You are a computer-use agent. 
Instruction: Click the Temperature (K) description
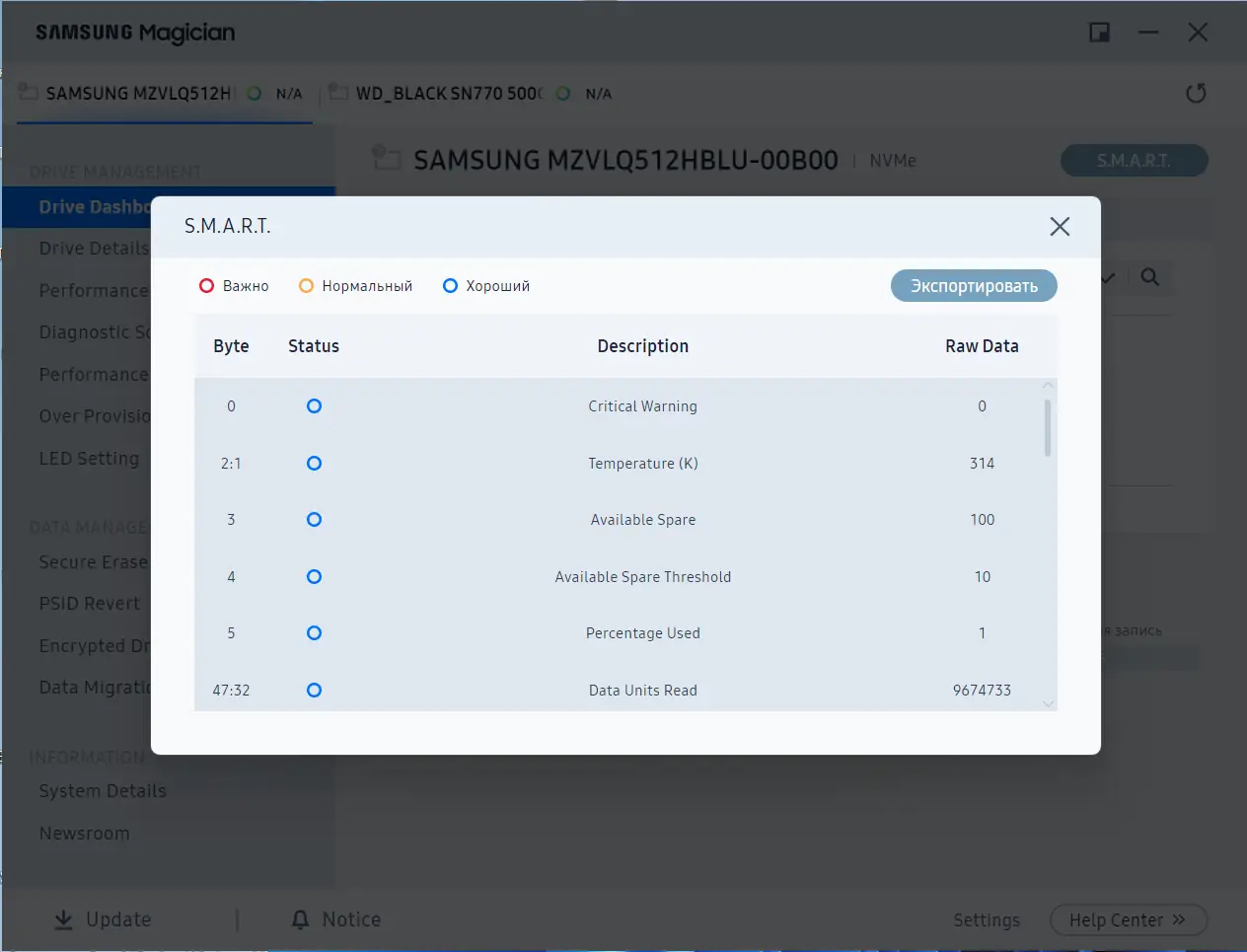[x=643, y=464]
